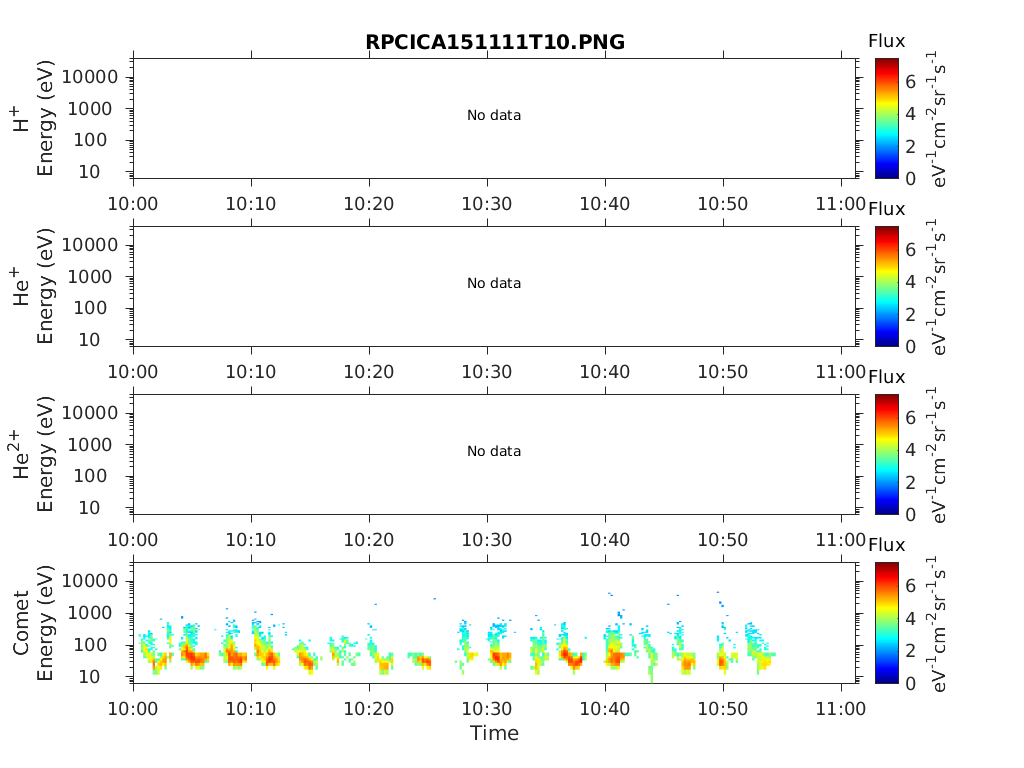Click the 10:00 tick label under the Comet panel

pyautogui.click(x=133, y=709)
